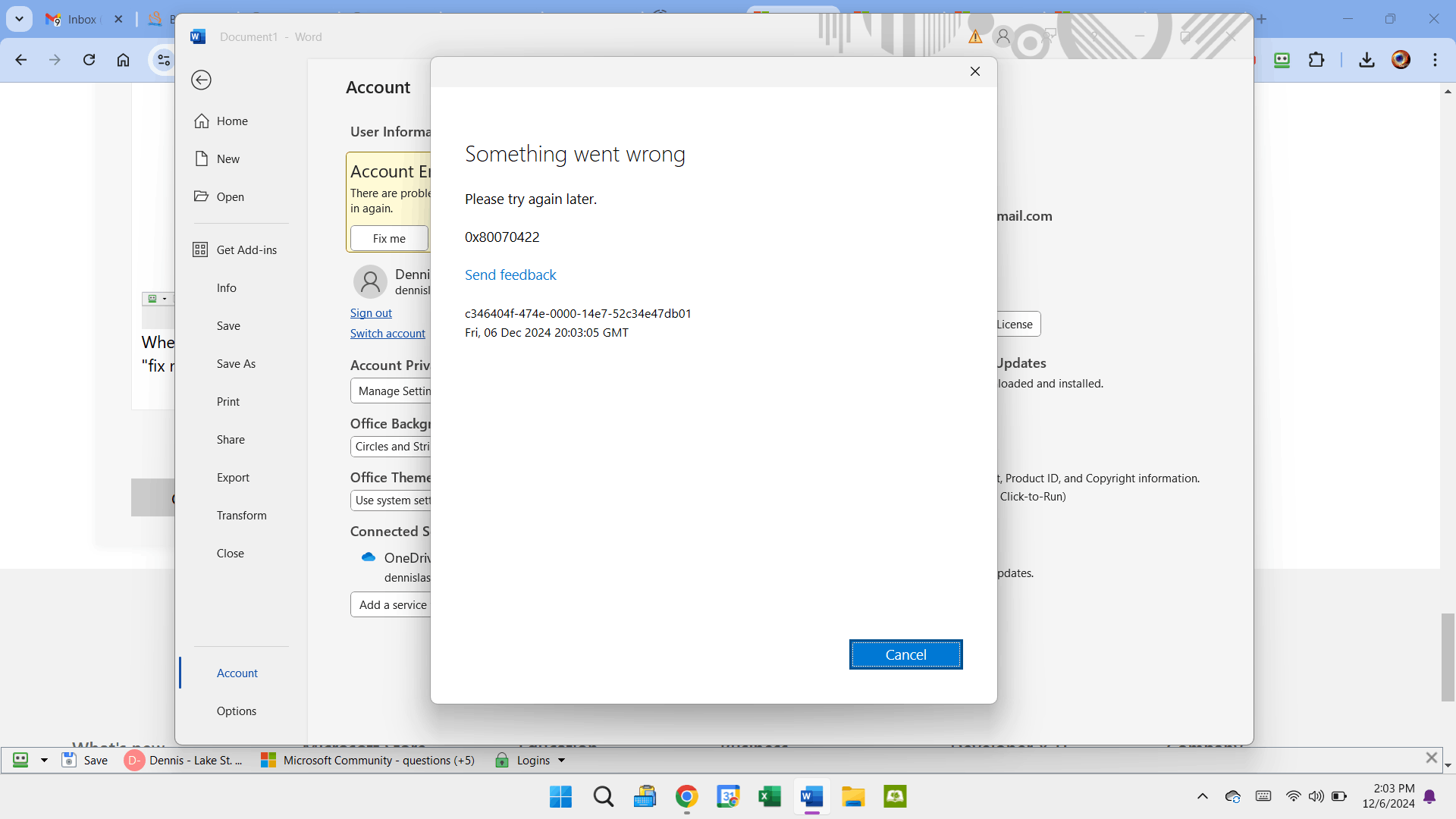Click the Sign out link
This screenshot has width=1456, height=819.
coord(371,313)
